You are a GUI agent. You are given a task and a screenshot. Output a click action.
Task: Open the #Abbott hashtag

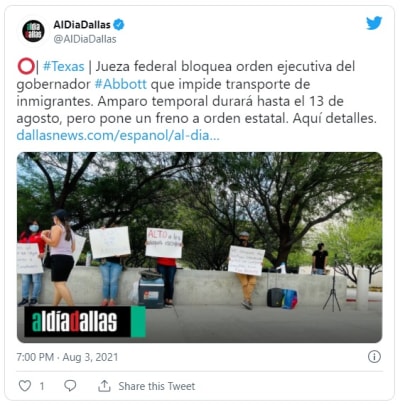121,84
